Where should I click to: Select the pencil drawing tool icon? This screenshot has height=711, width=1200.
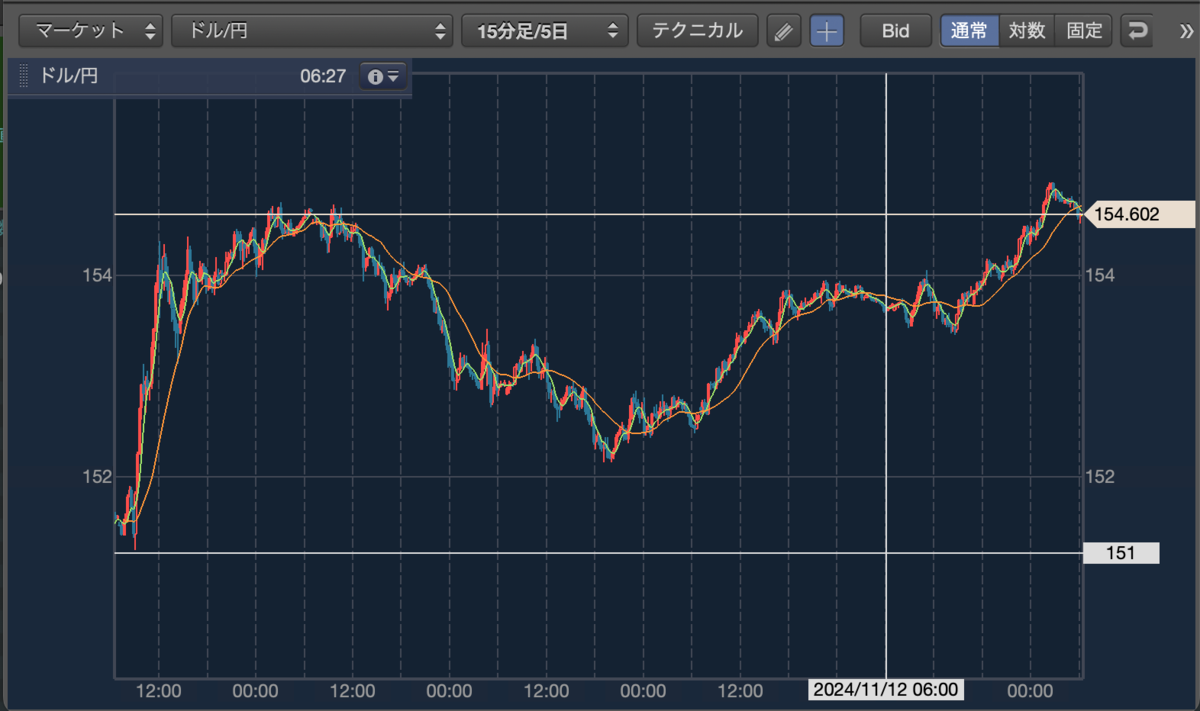(x=784, y=31)
